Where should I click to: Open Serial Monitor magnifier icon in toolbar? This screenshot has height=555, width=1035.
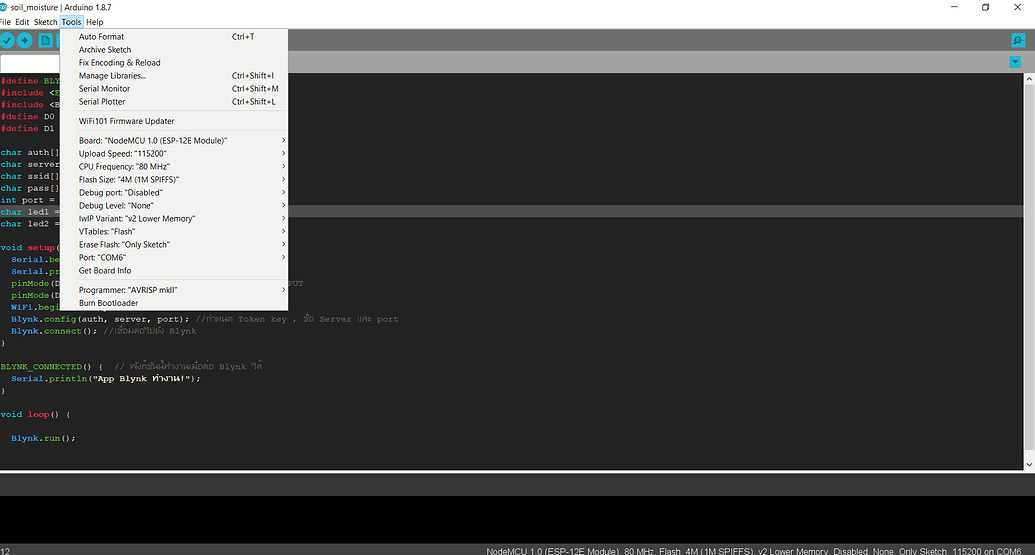click(x=1018, y=40)
